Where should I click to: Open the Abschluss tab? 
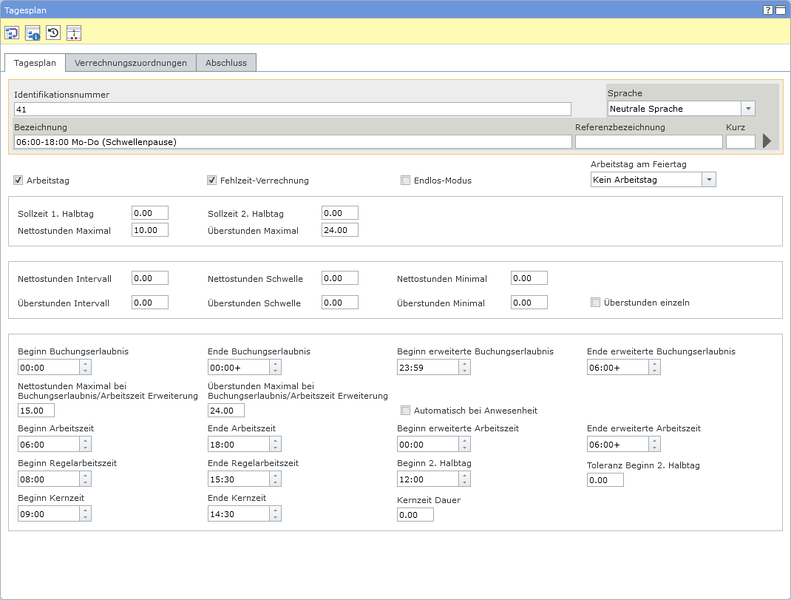pos(227,63)
